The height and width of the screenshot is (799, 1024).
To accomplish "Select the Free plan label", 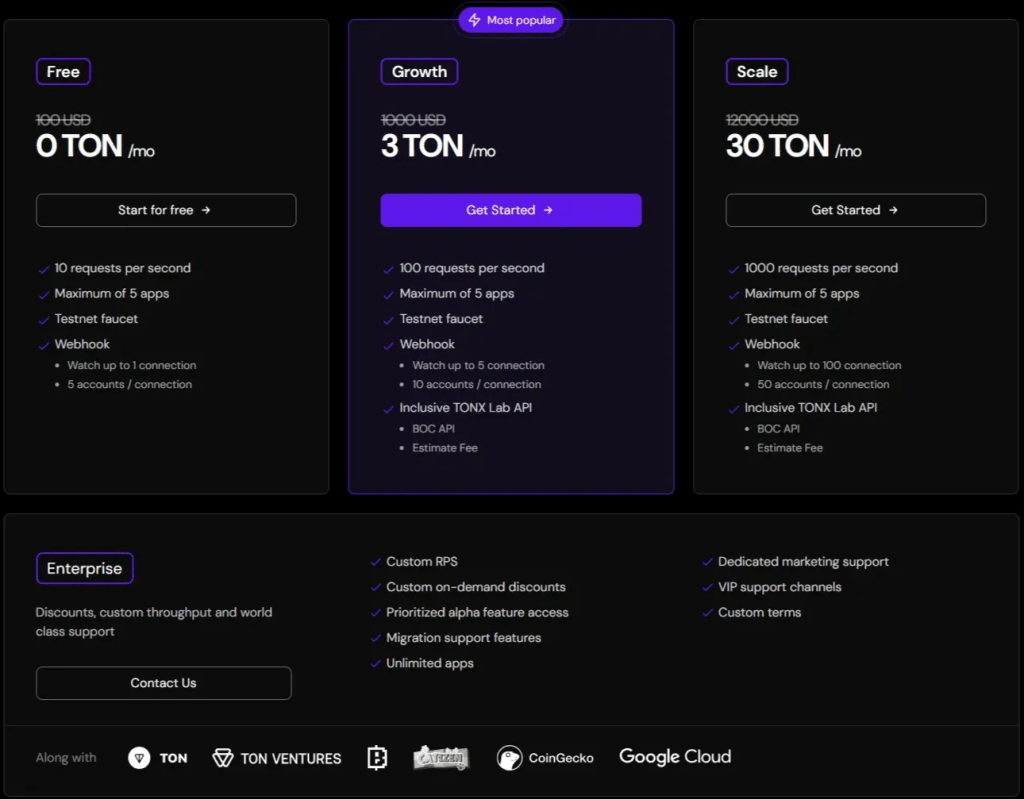I will [x=63, y=72].
